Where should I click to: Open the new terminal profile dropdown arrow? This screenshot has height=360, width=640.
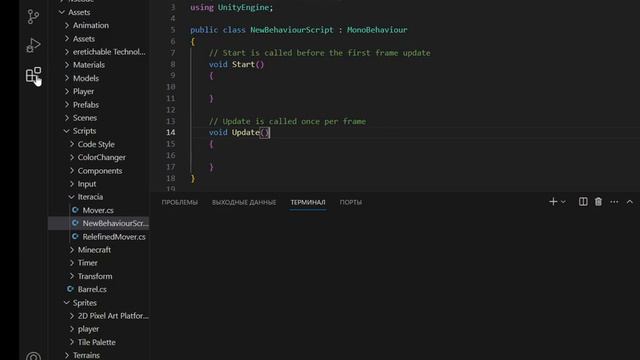coord(563,202)
